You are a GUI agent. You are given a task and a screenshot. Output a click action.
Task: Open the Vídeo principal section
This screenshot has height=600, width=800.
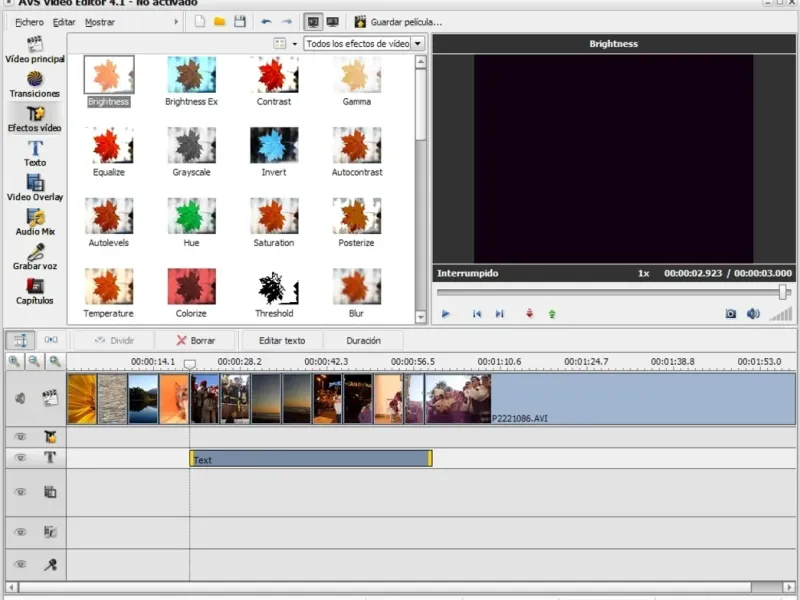click(35, 49)
